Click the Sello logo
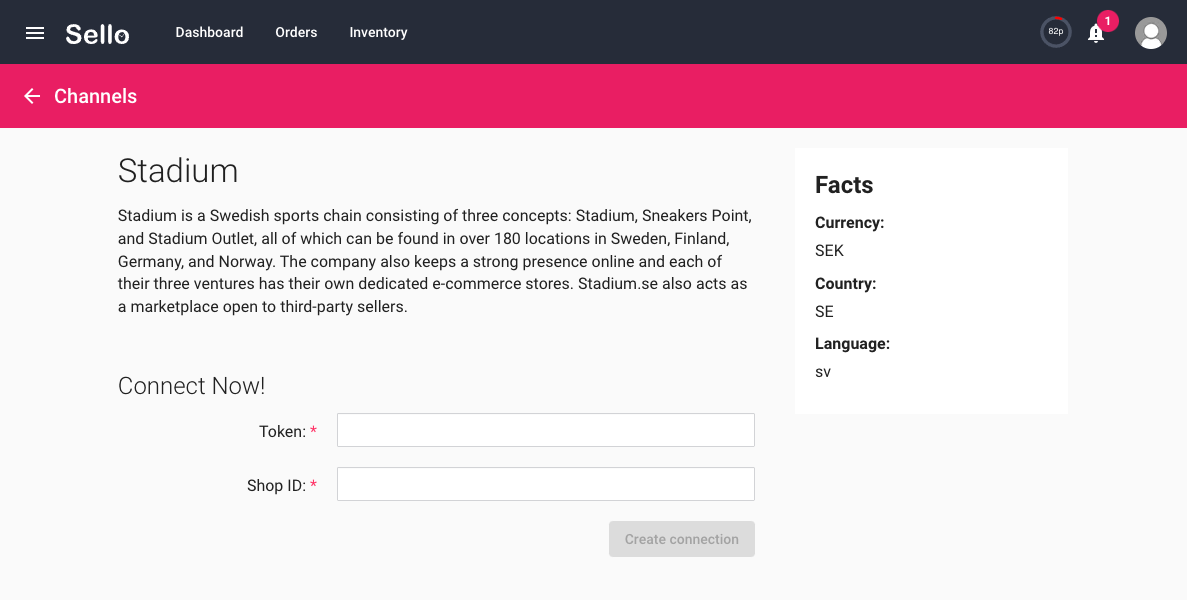Viewport: 1187px width, 600px height. [97, 34]
